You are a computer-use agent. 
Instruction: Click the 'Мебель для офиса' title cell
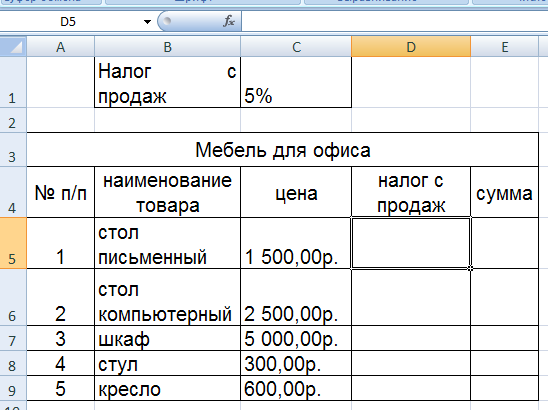[x=282, y=150]
